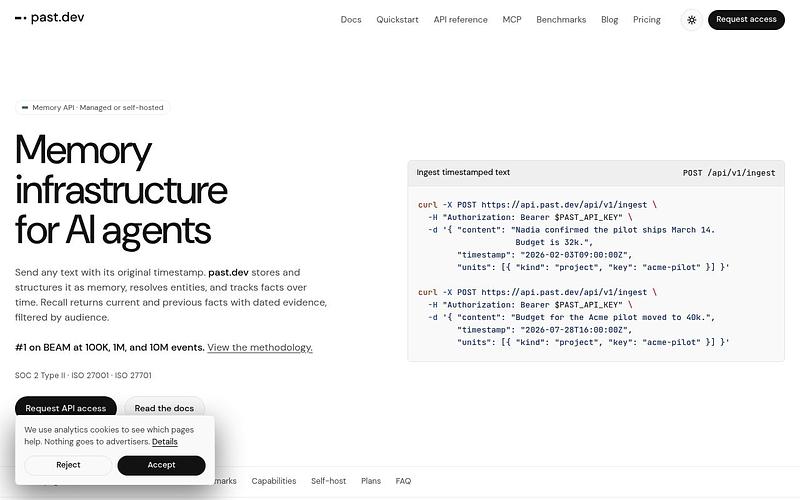Image resolution: width=800 pixels, height=500 pixels.
Task: Click the Request access header button
Action: point(746,19)
